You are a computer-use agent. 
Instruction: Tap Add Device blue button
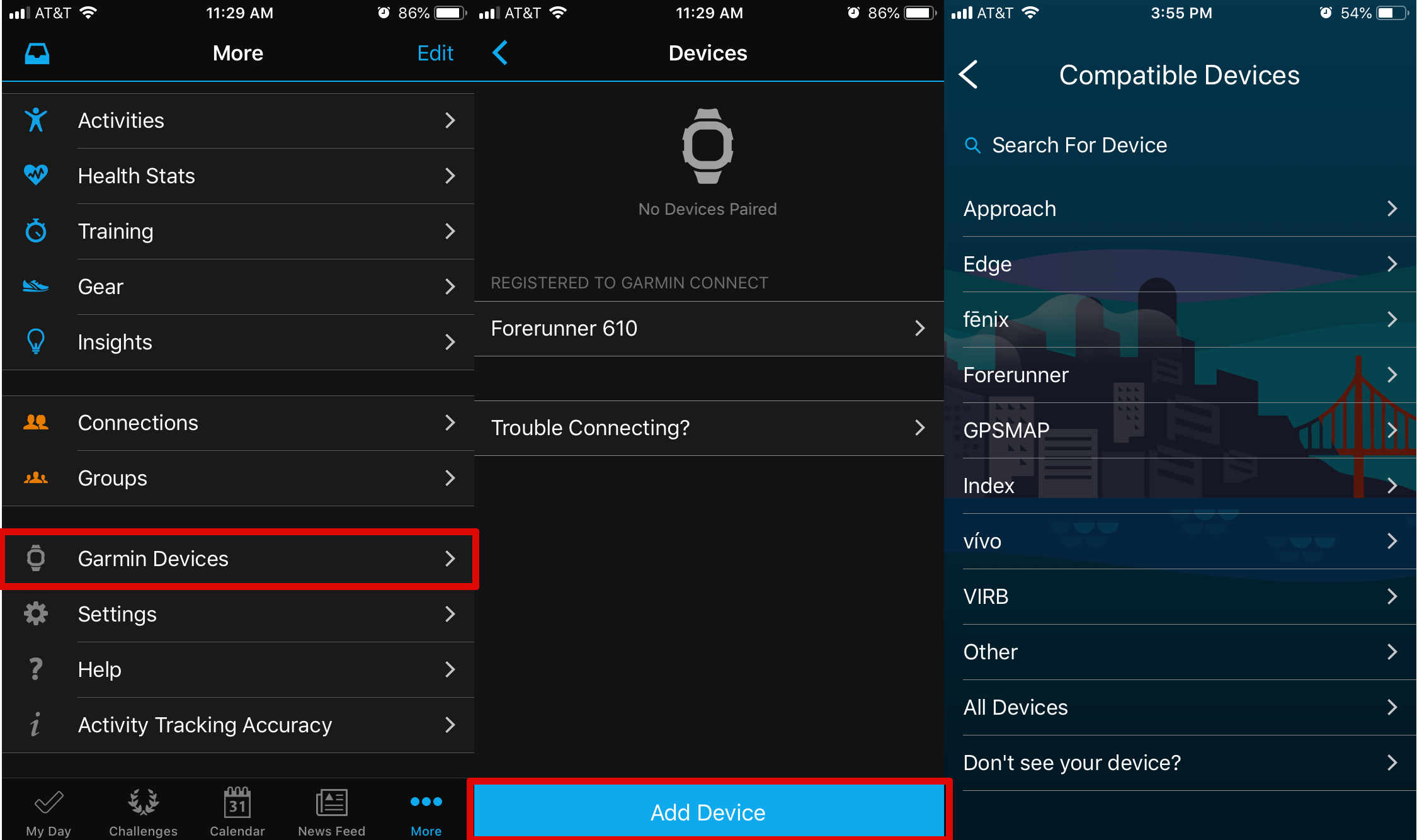[707, 812]
